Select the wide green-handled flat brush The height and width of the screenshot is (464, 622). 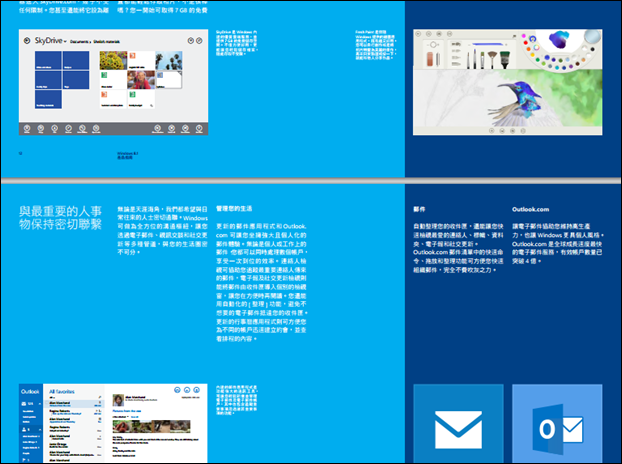[x=505, y=59]
